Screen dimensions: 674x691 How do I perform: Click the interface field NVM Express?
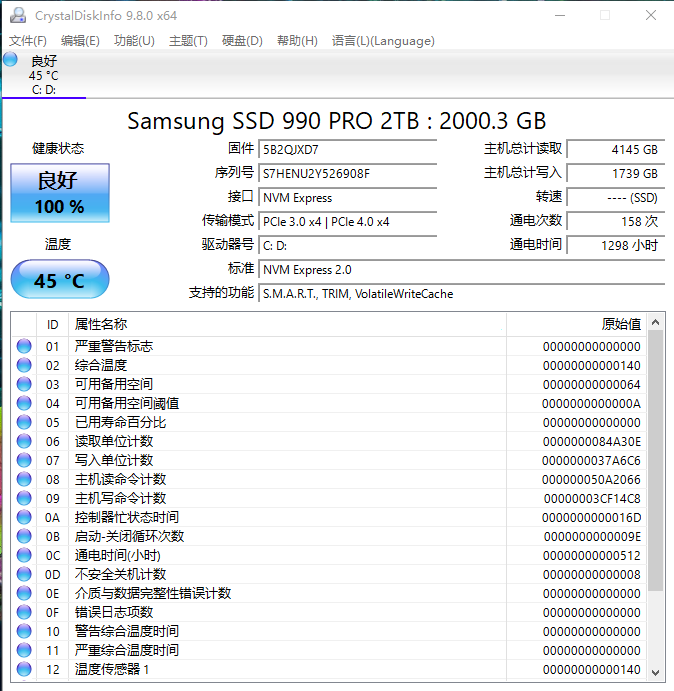(x=347, y=198)
